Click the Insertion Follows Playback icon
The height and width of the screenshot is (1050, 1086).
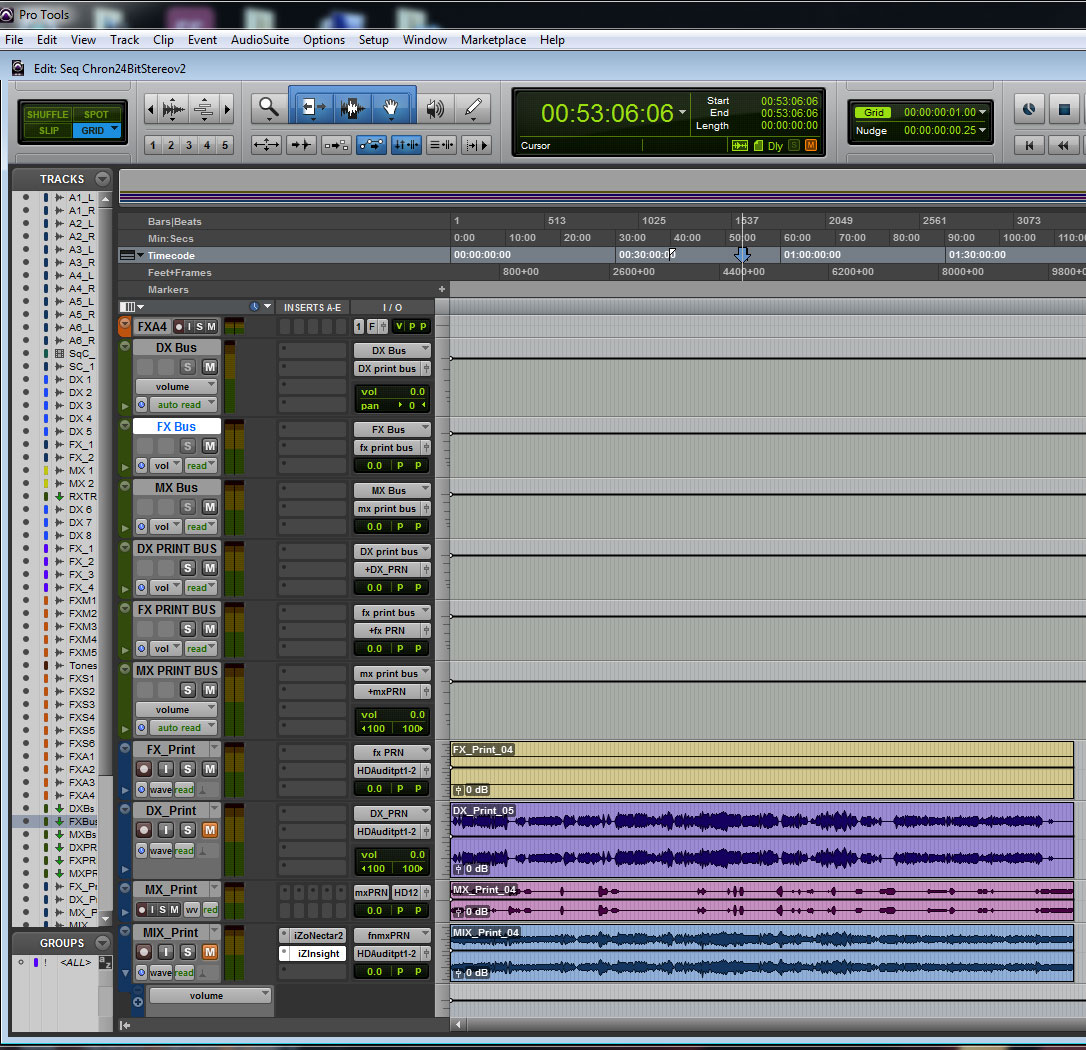coord(477,145)
